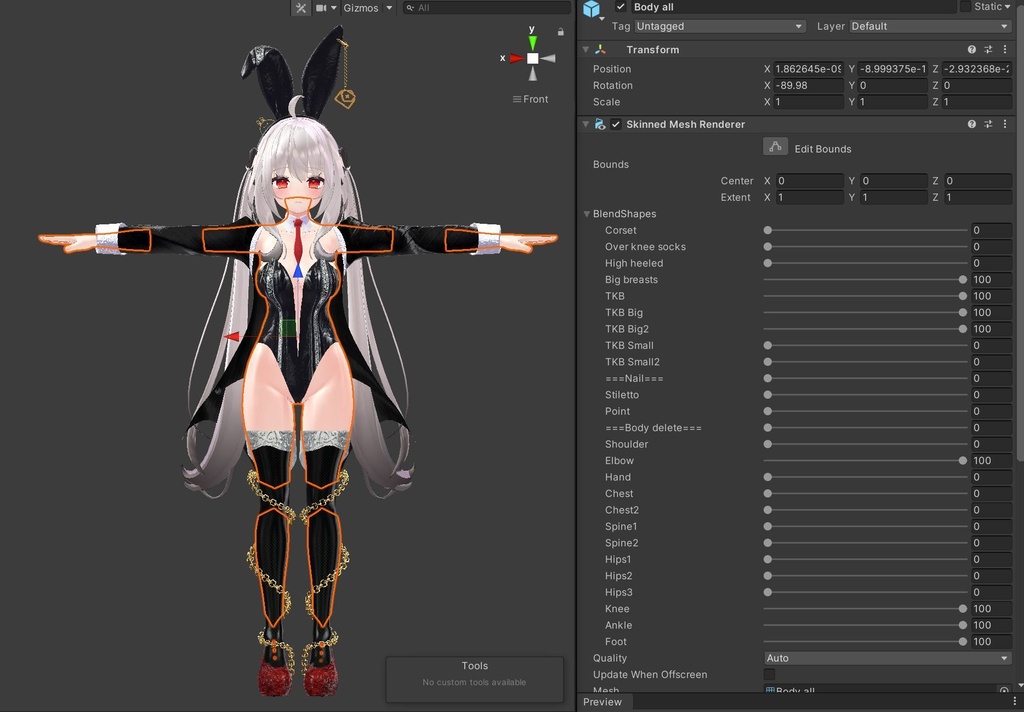Select the cube GameObject icon in the Inspector
1024x712 pixels.
[592, 8]
